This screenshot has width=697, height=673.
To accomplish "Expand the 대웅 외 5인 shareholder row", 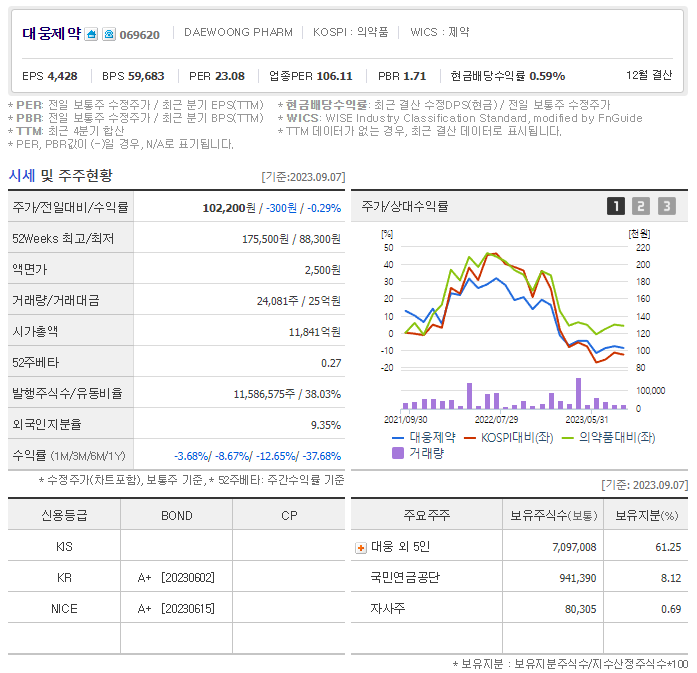I will click(x=361, y=548).
